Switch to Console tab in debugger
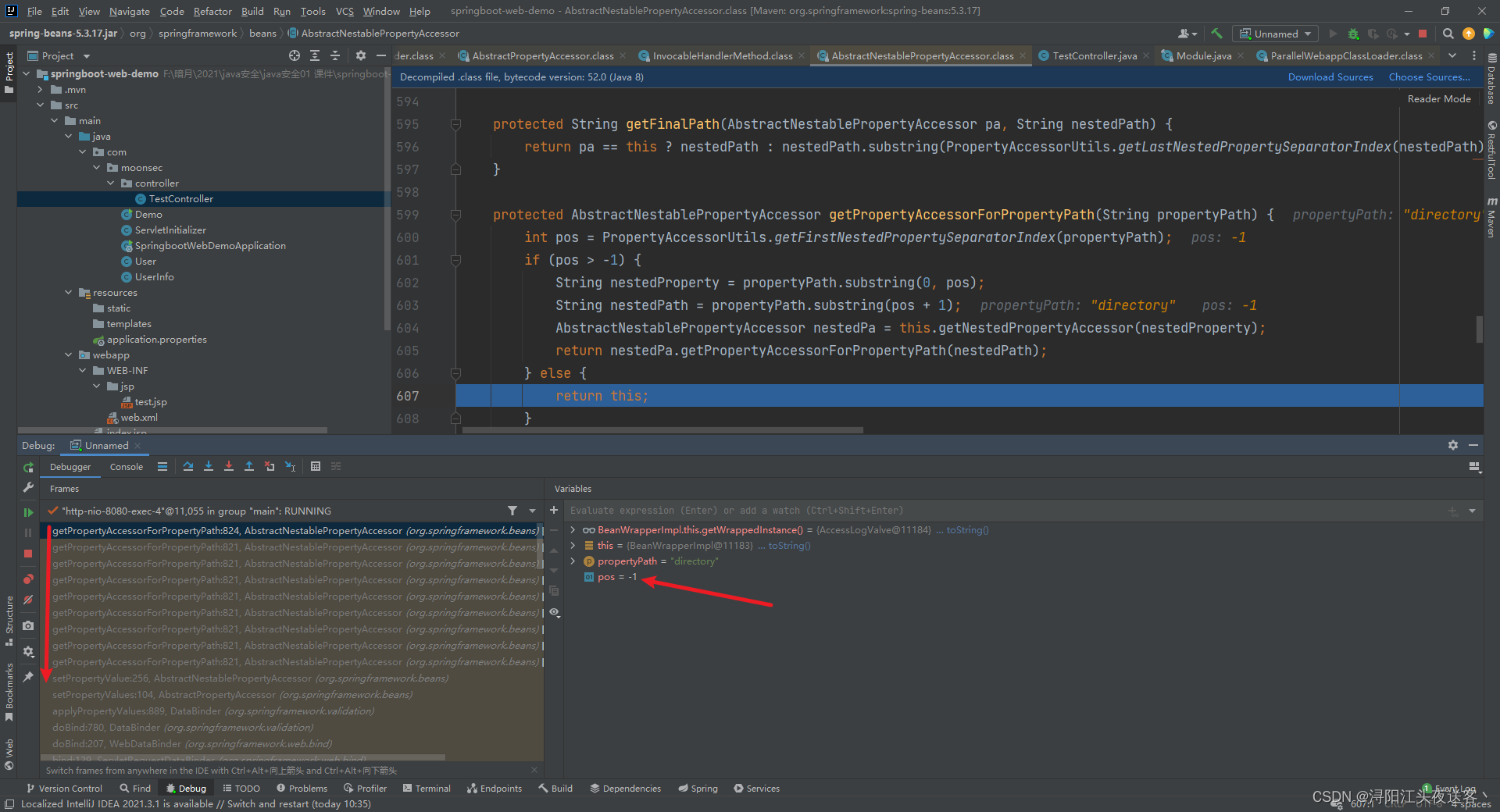1500x812 pixels. click(x=126, y=467)
